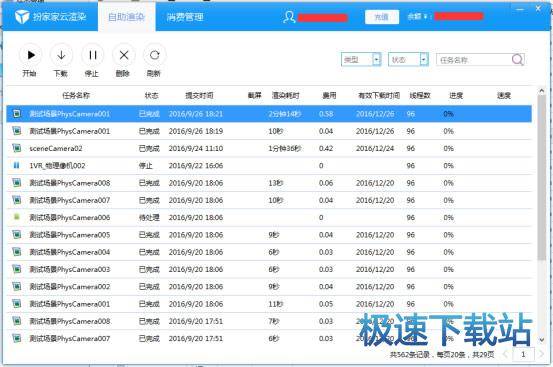Sort by the 提交时间 column header

click(x=199, y=95)
